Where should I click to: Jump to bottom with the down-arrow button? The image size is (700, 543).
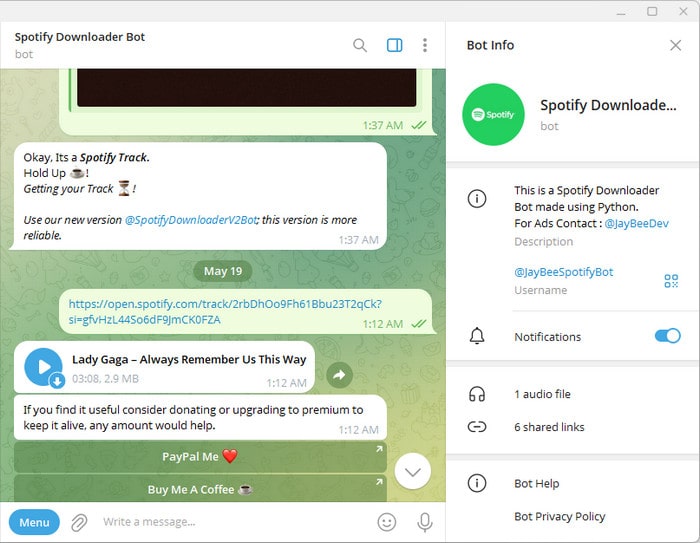click(412, 472)
